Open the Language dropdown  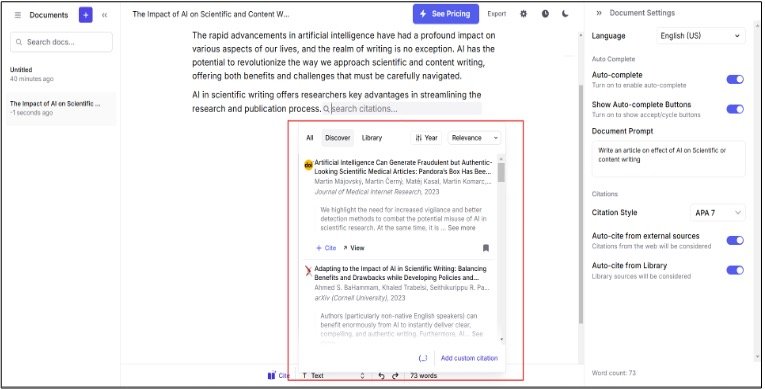click(700, 36)
